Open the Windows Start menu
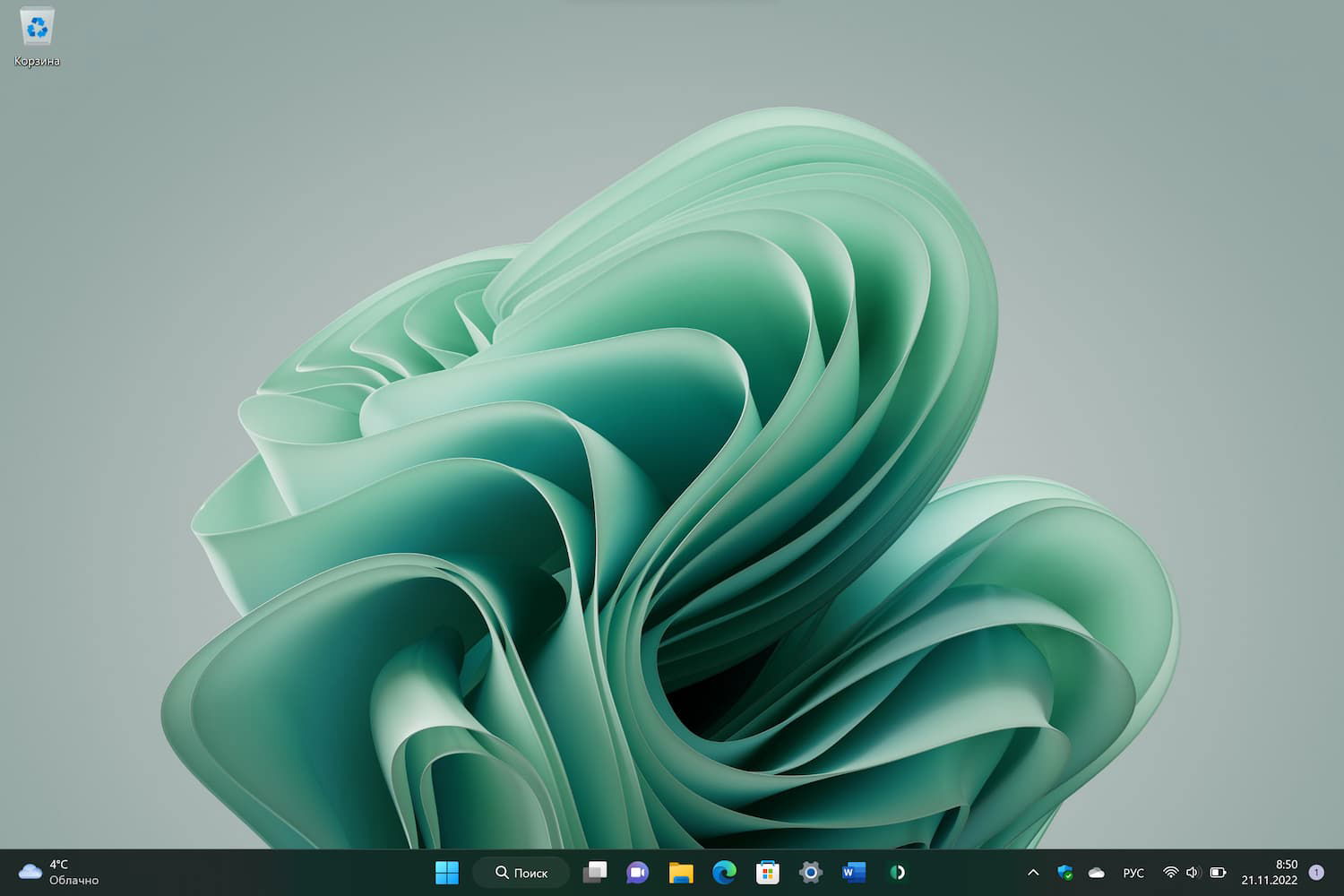The width and height of the screenshot is (1344, 896). click(x=446, y=872)
